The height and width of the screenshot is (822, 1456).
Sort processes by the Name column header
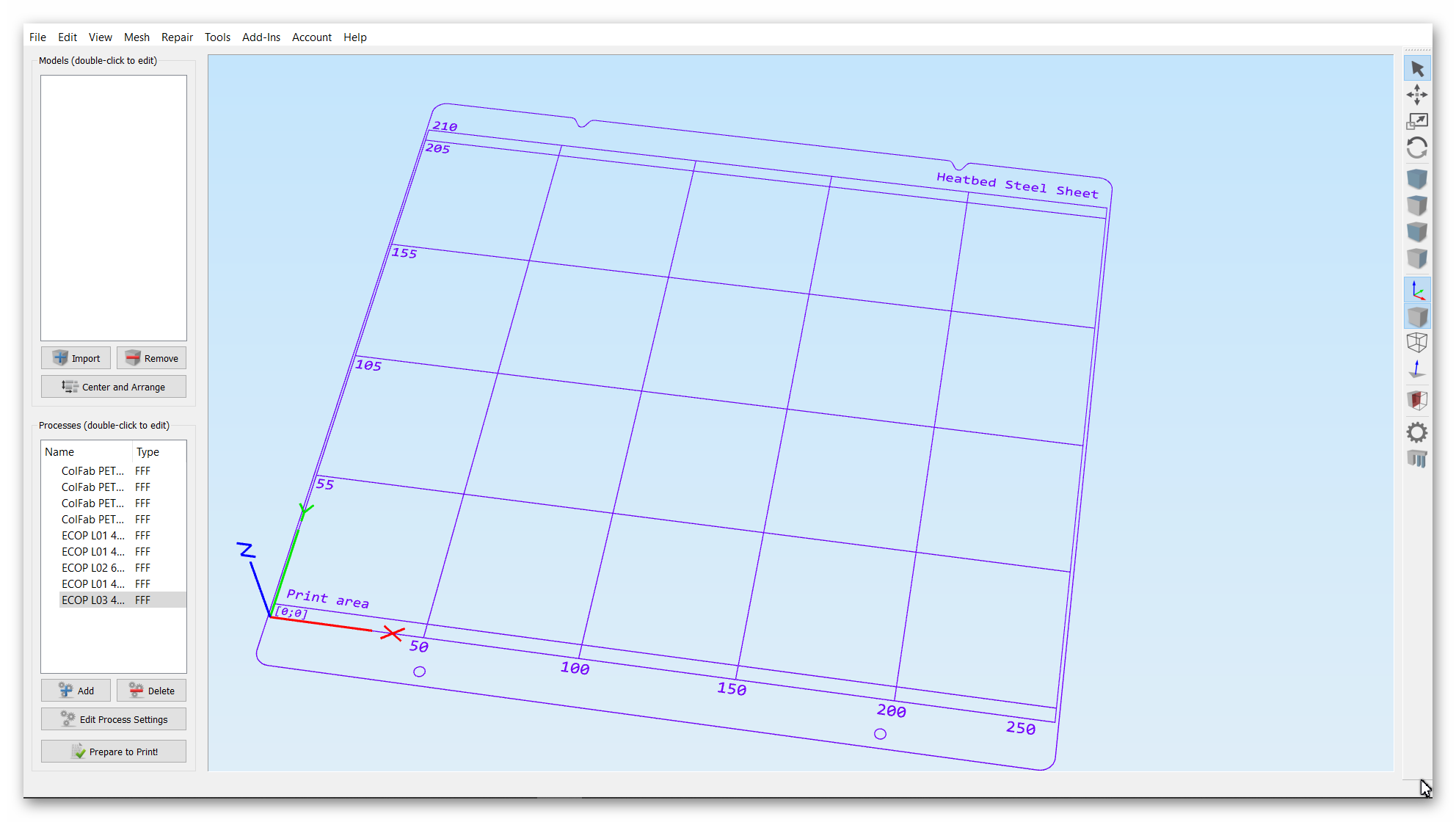tap(87, 451)
